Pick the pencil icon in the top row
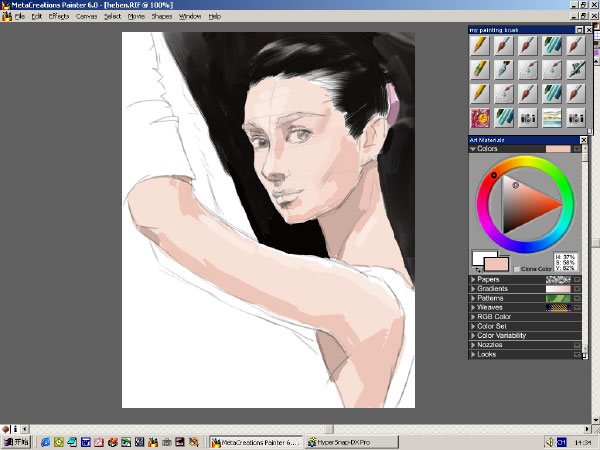 click(x=480, y=46)
